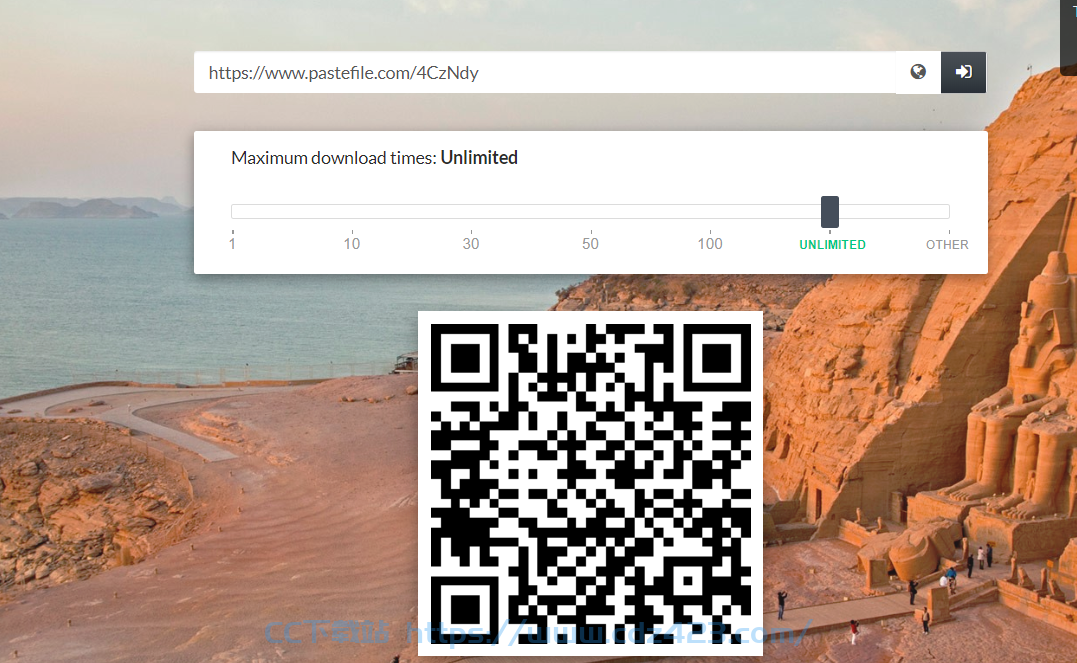Choose the UNLIMITED slider option
The height and width of the screenshot is (663, 1077).
832,245
